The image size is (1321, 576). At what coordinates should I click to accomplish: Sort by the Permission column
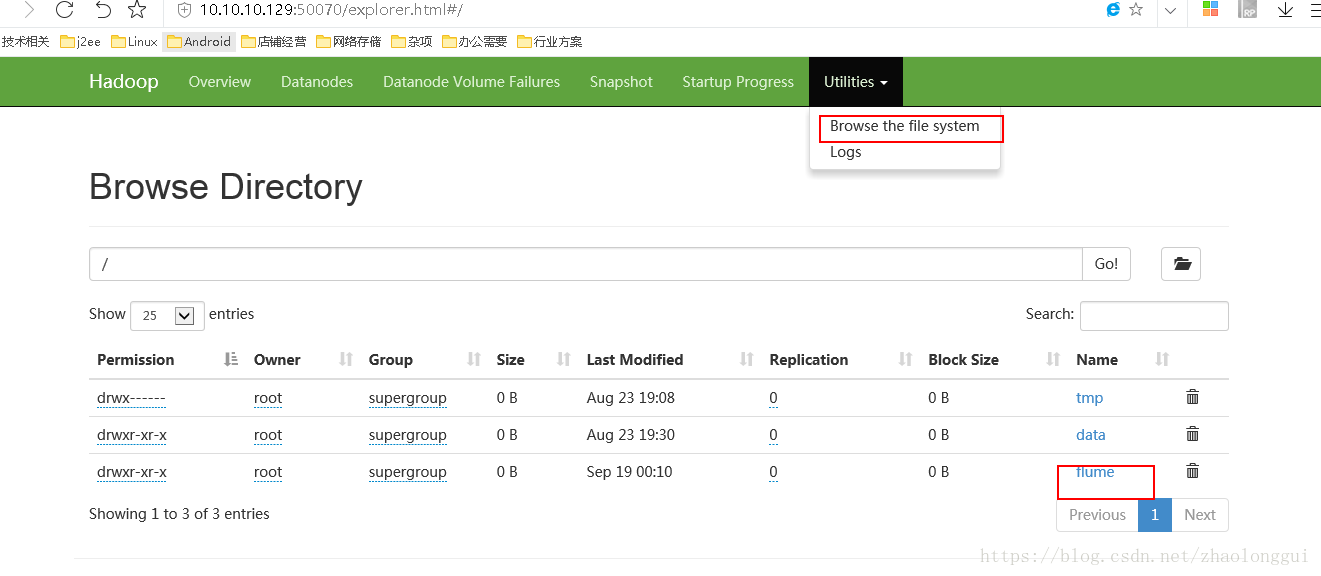(167, 360)
